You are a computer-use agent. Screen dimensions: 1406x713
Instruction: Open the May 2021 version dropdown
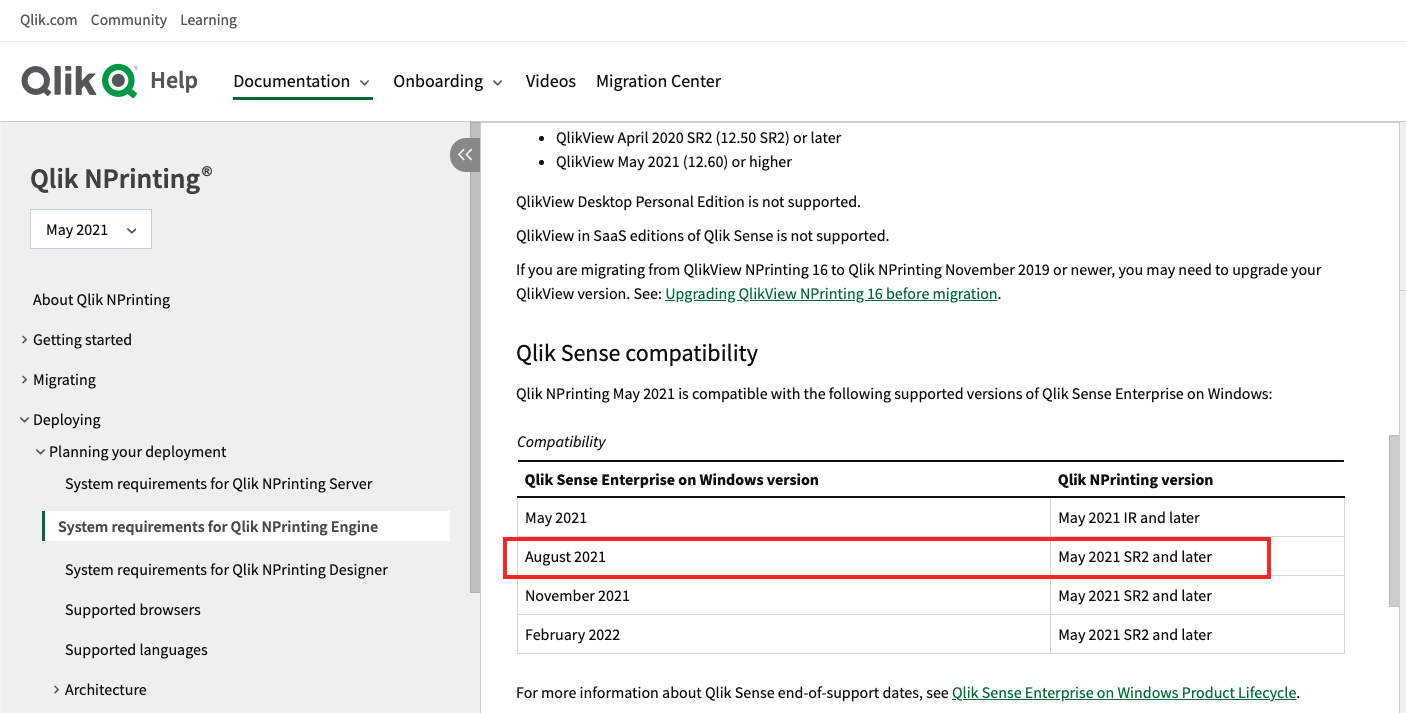coord(91,230)
